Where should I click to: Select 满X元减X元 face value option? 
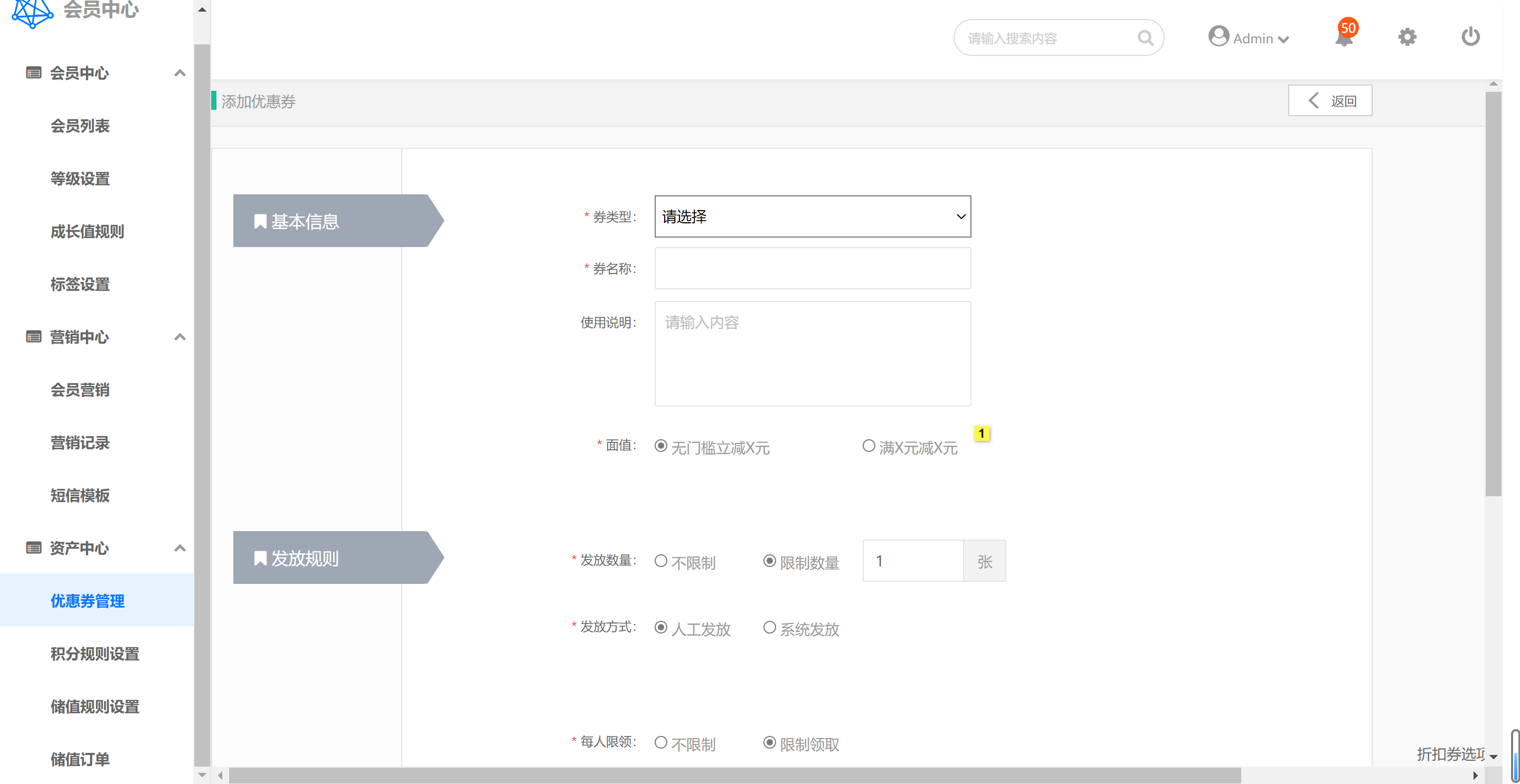868,446
